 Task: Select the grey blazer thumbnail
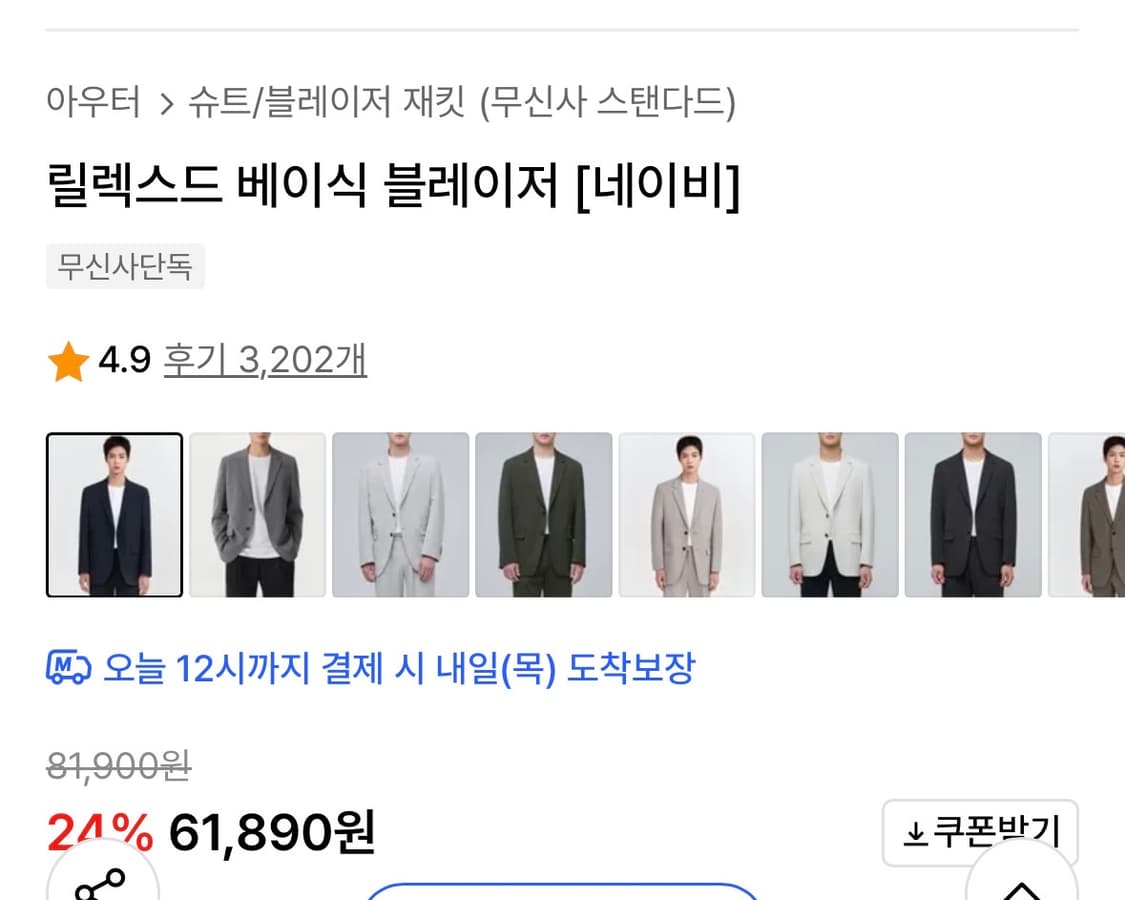(257, 515)
